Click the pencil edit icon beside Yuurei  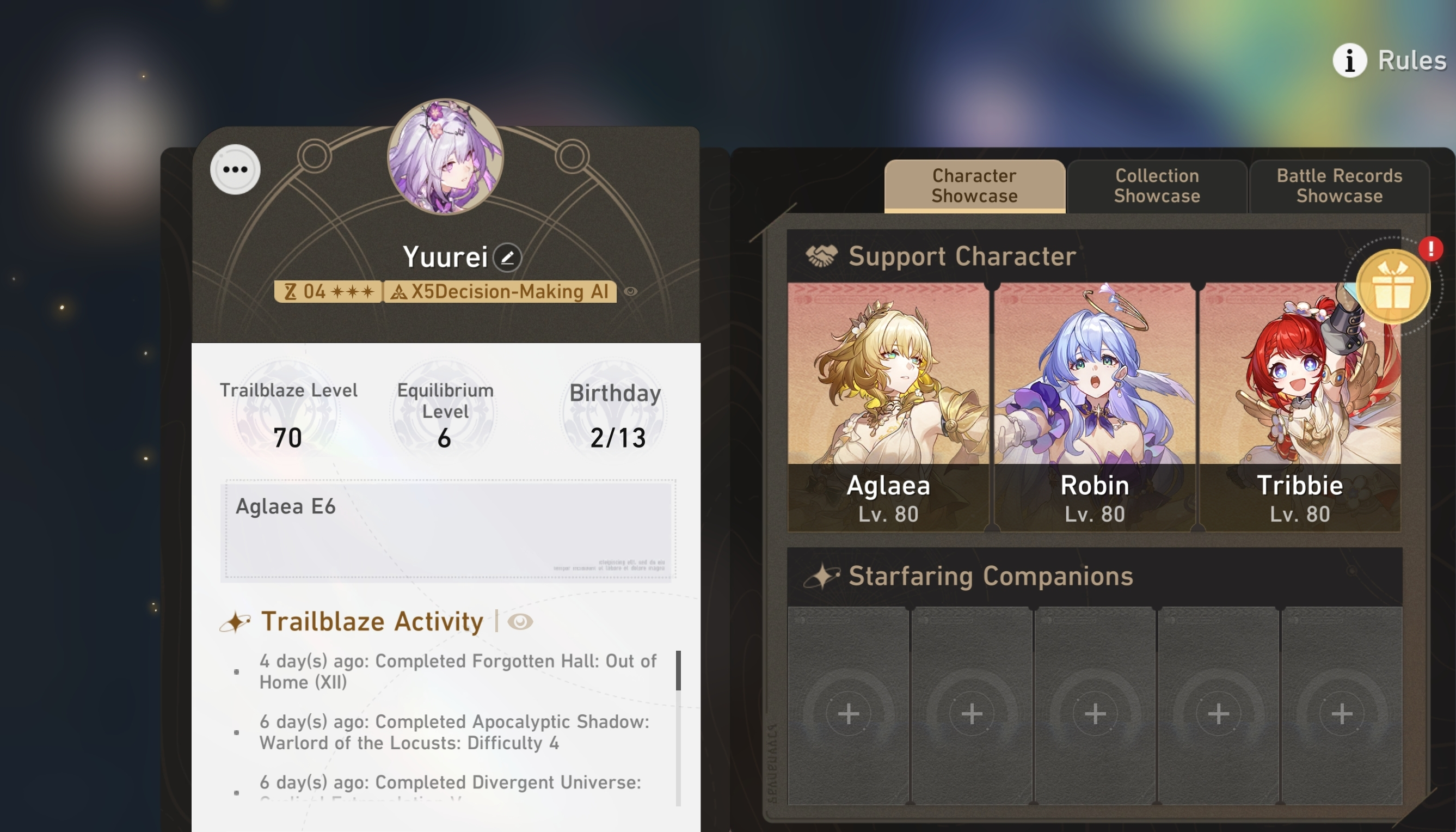click(507, 257)
